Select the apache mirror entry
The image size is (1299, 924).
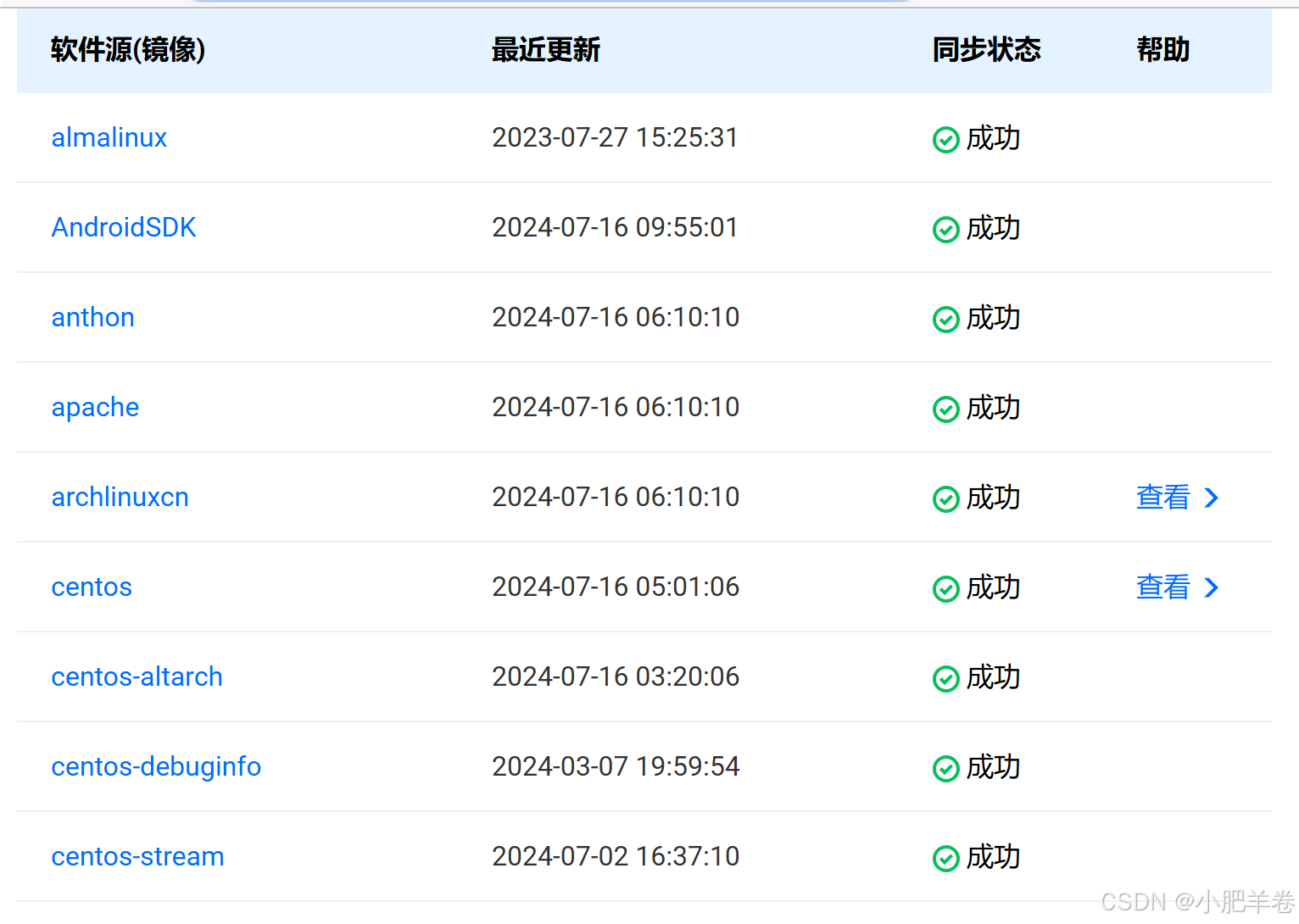point(95,408)
